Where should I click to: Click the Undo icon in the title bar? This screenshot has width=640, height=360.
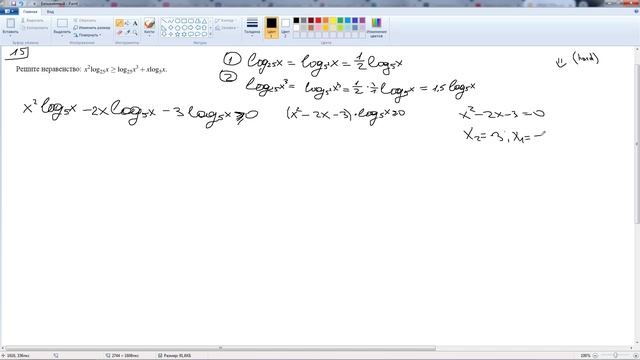click(x=21, y=3)
